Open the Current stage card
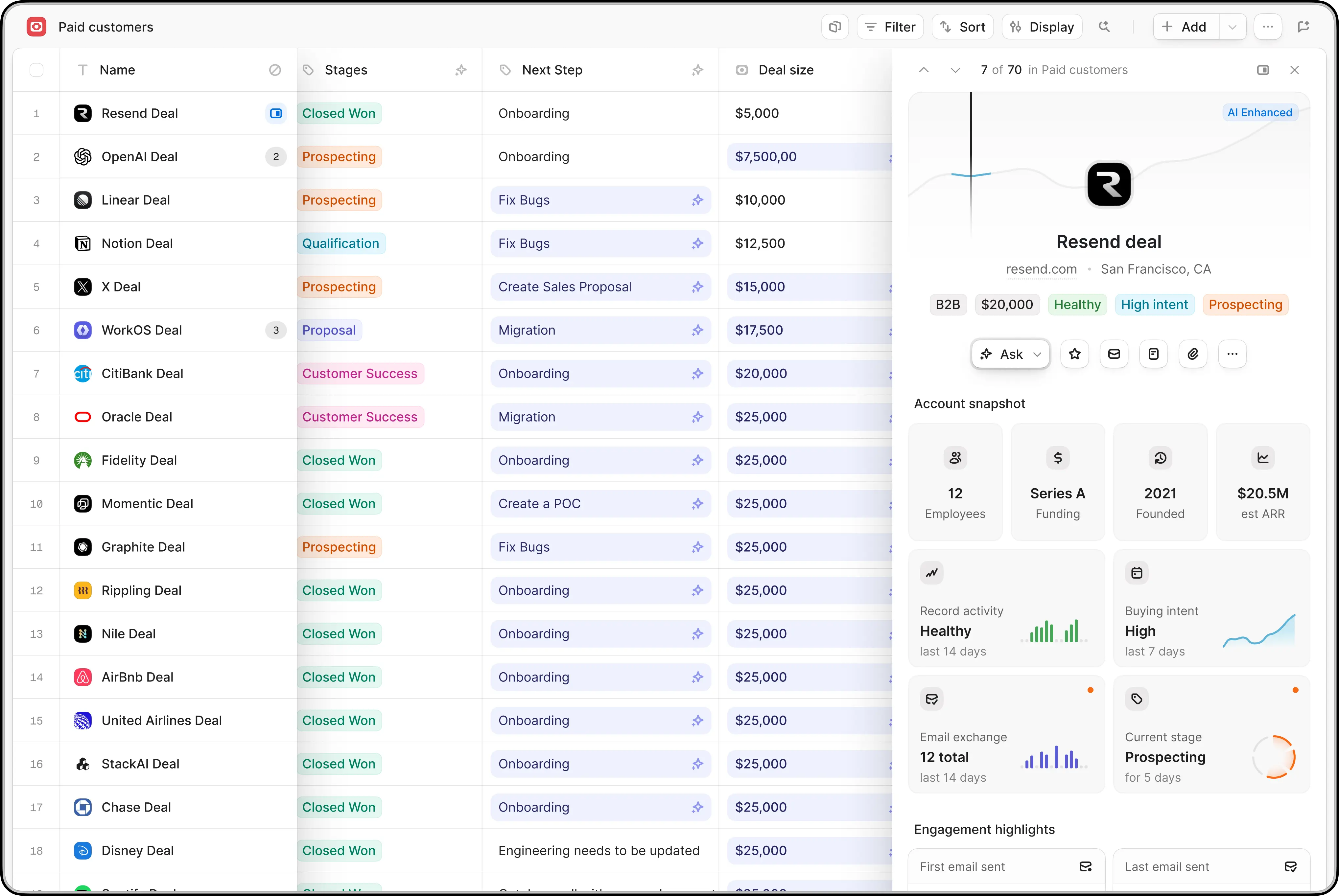This screenshot has height=896, width=1339. 1211,734
